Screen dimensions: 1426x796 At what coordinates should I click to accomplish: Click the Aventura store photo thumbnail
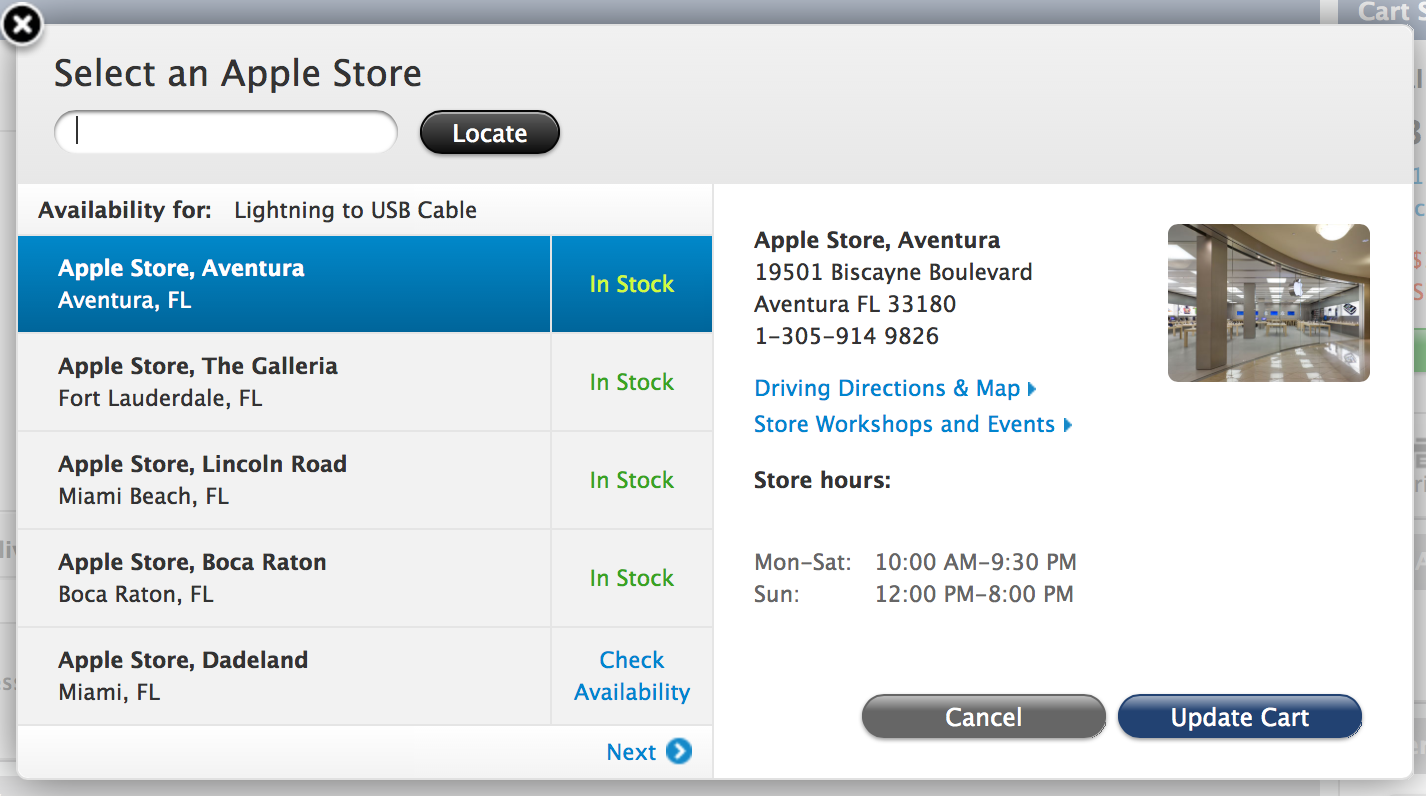coord(1269,303)
